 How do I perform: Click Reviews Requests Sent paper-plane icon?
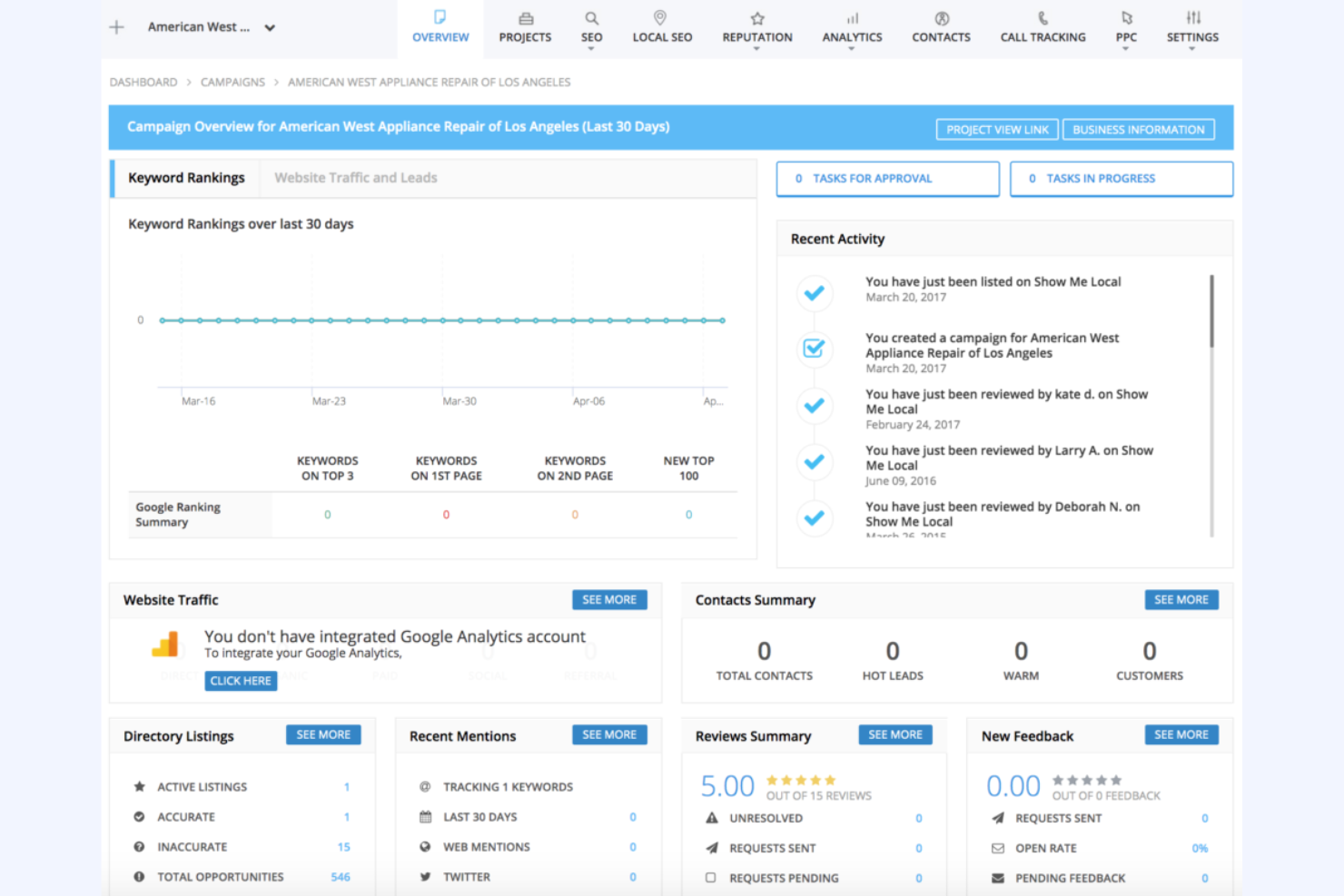pyautogui.click(x=712, y=848)
